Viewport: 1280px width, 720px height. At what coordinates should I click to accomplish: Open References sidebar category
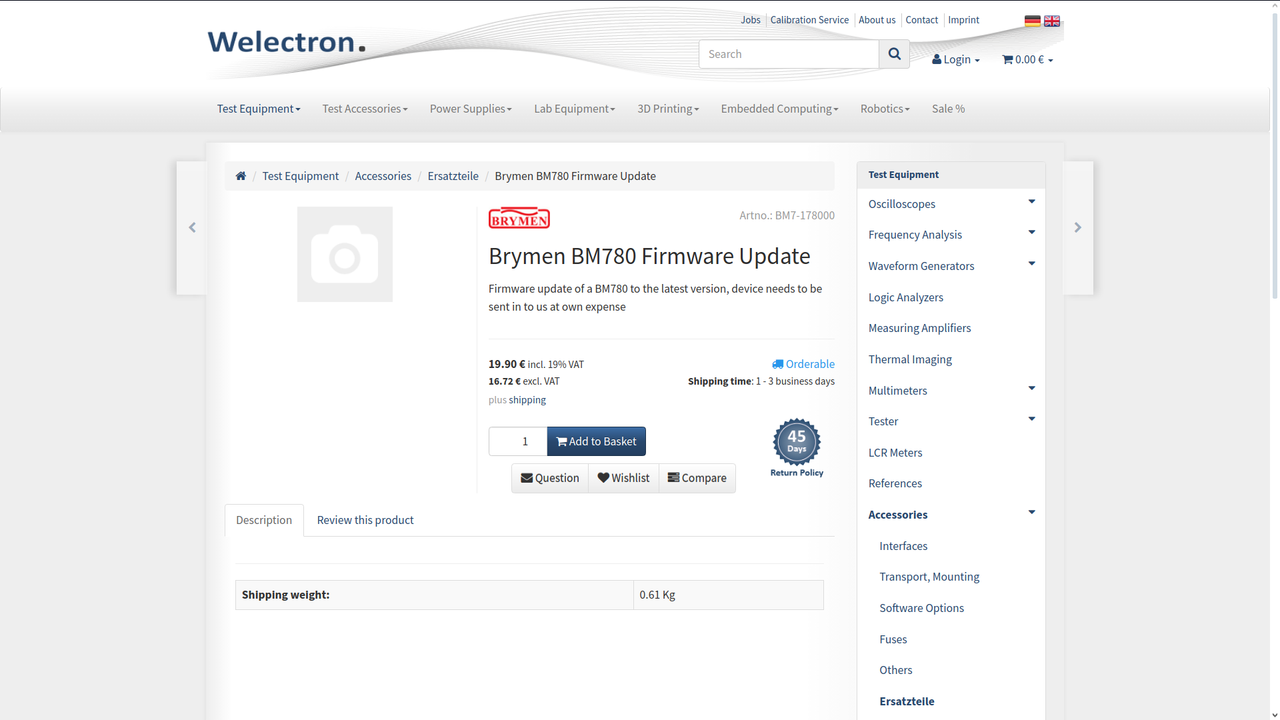895,483
